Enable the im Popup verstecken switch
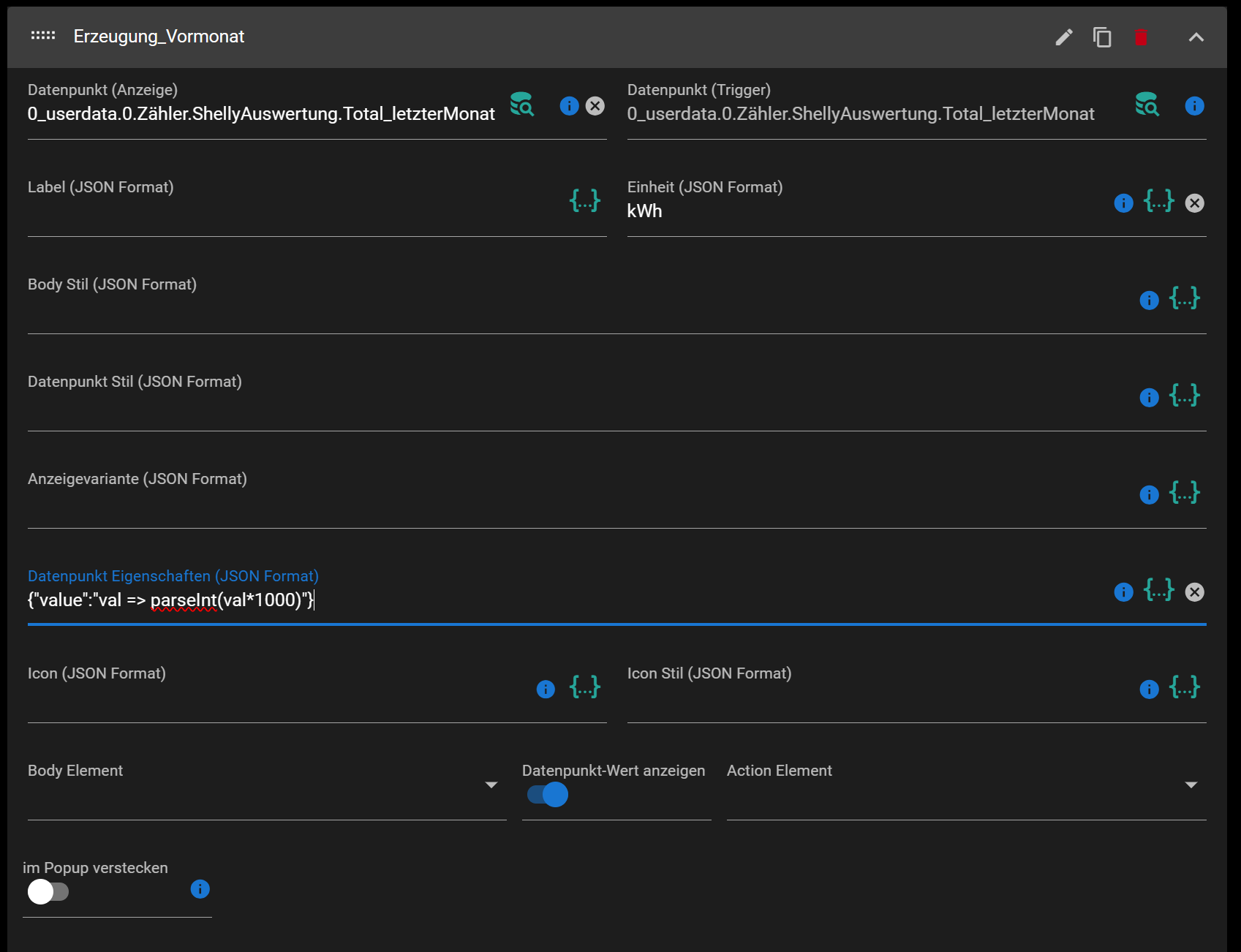Screen dimensions: 1241x952 point(48,892)
